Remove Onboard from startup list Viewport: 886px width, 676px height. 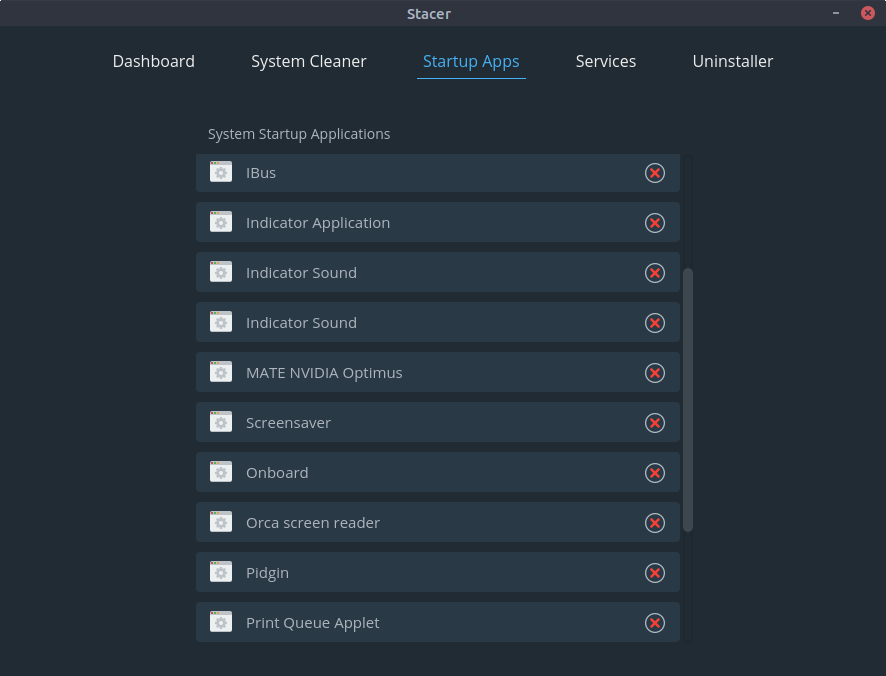[654, 473]
